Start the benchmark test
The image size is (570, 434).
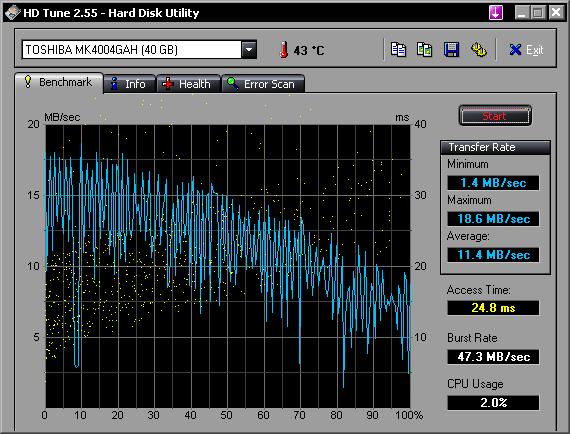pyautogui.click(x=495, y=116)
